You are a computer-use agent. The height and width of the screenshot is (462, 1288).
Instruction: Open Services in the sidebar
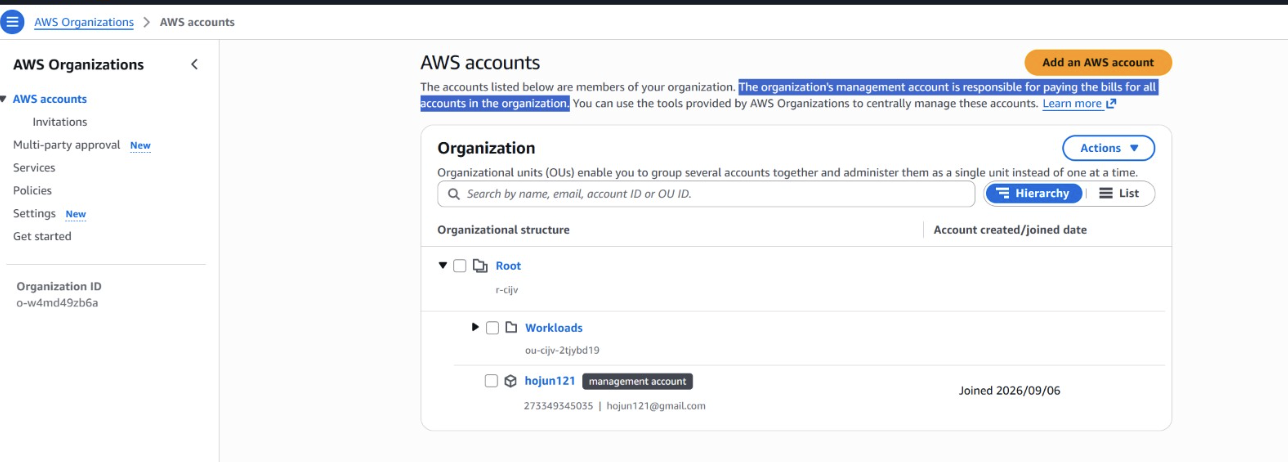[x=34, y=168]
